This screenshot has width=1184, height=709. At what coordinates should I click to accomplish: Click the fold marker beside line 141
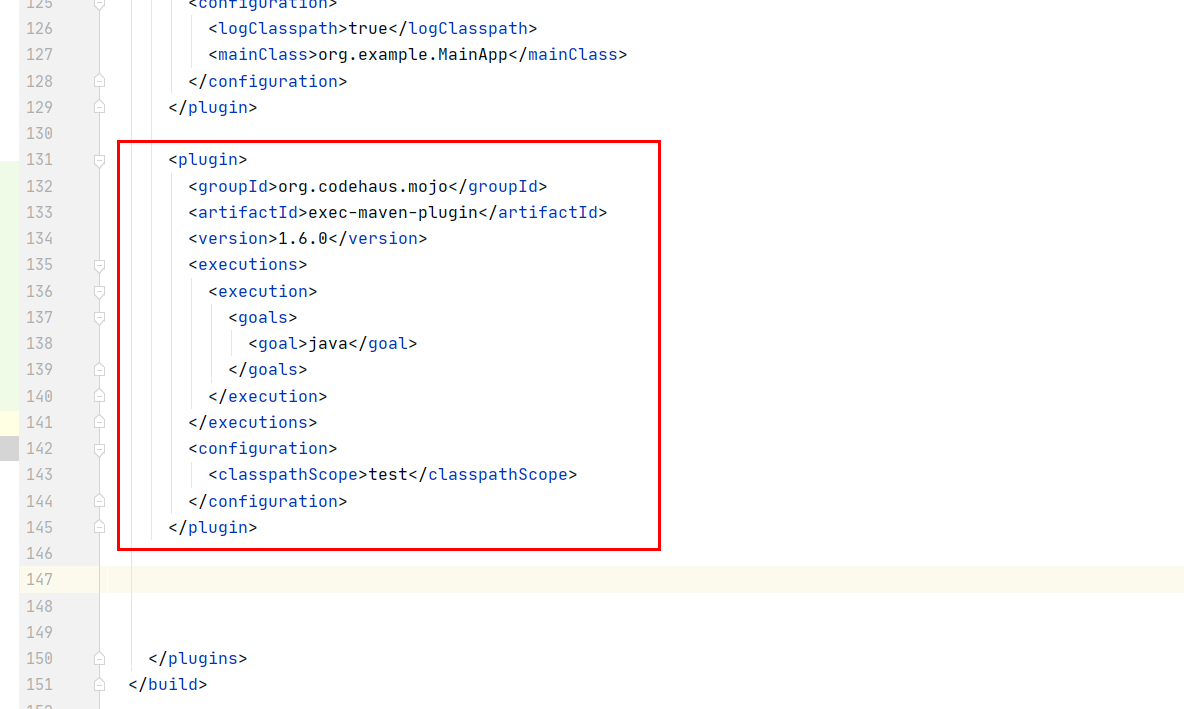click(98, 421)
